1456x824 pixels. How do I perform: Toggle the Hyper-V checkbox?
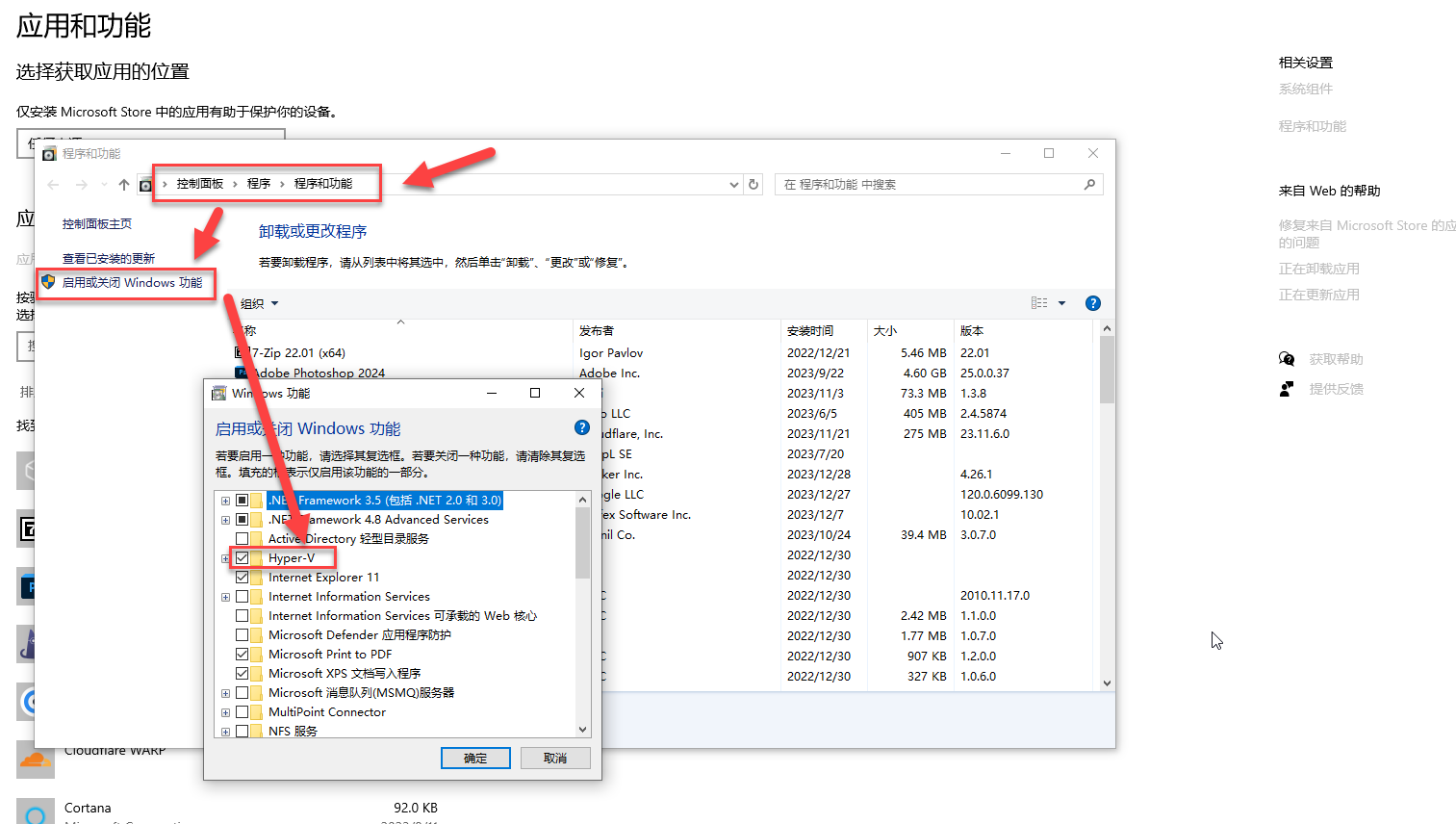(242, 558)
